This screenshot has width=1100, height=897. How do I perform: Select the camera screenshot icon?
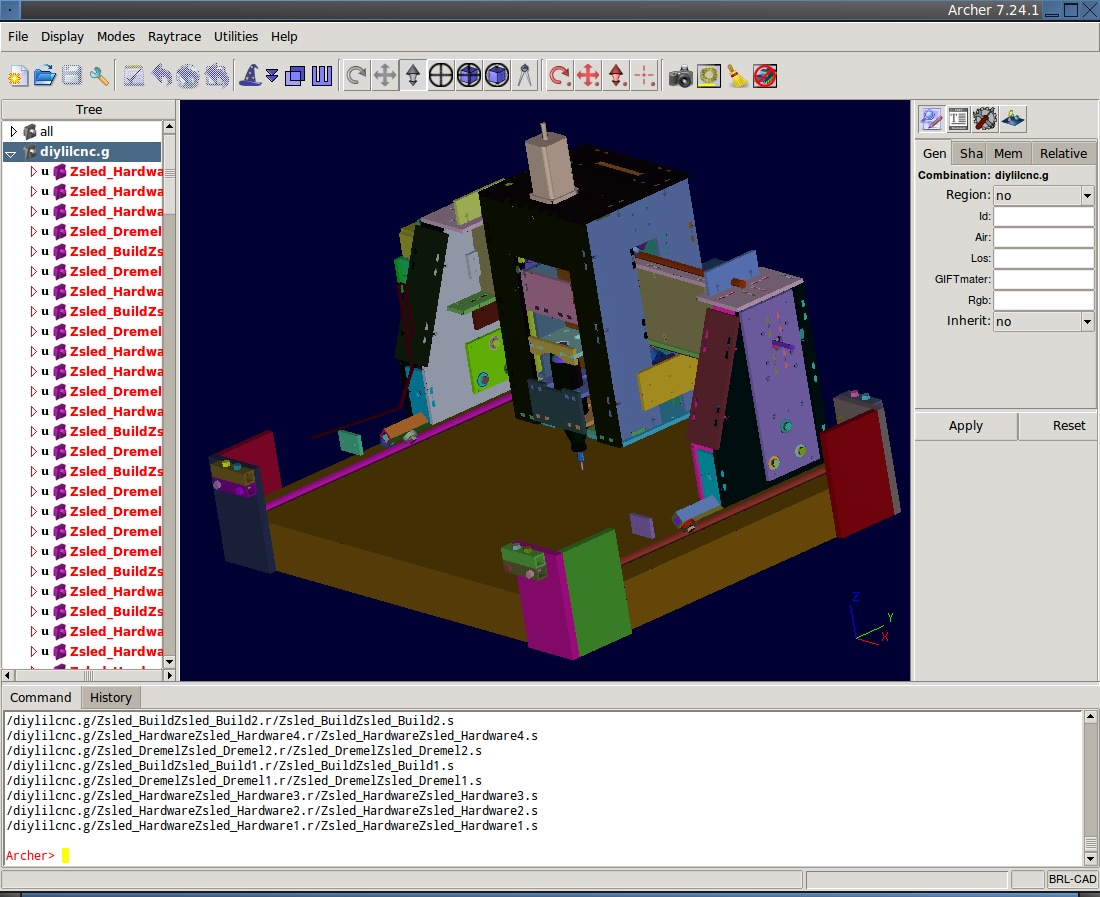click(x=681, y=76)
